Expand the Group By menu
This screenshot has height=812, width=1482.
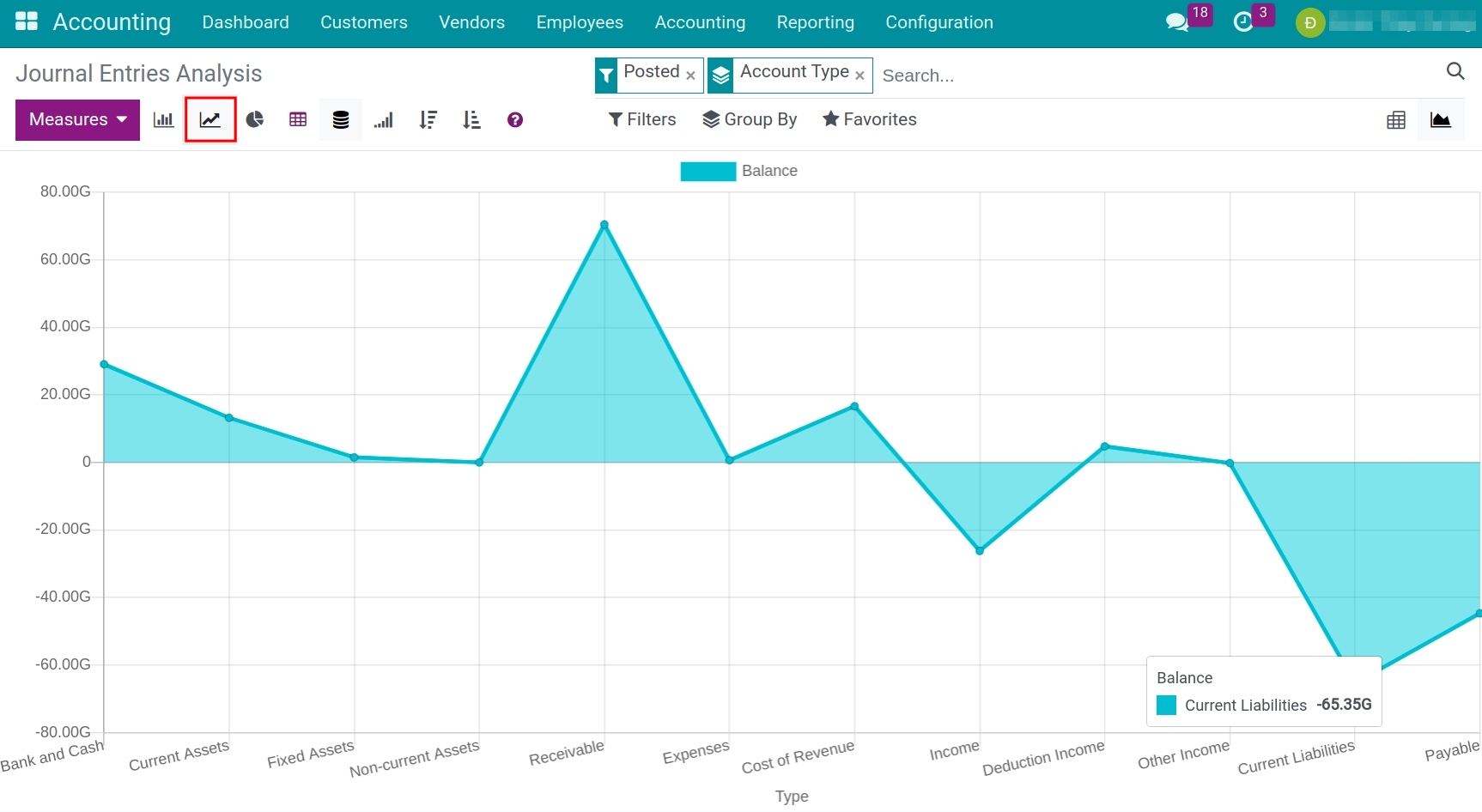(750, 119)
